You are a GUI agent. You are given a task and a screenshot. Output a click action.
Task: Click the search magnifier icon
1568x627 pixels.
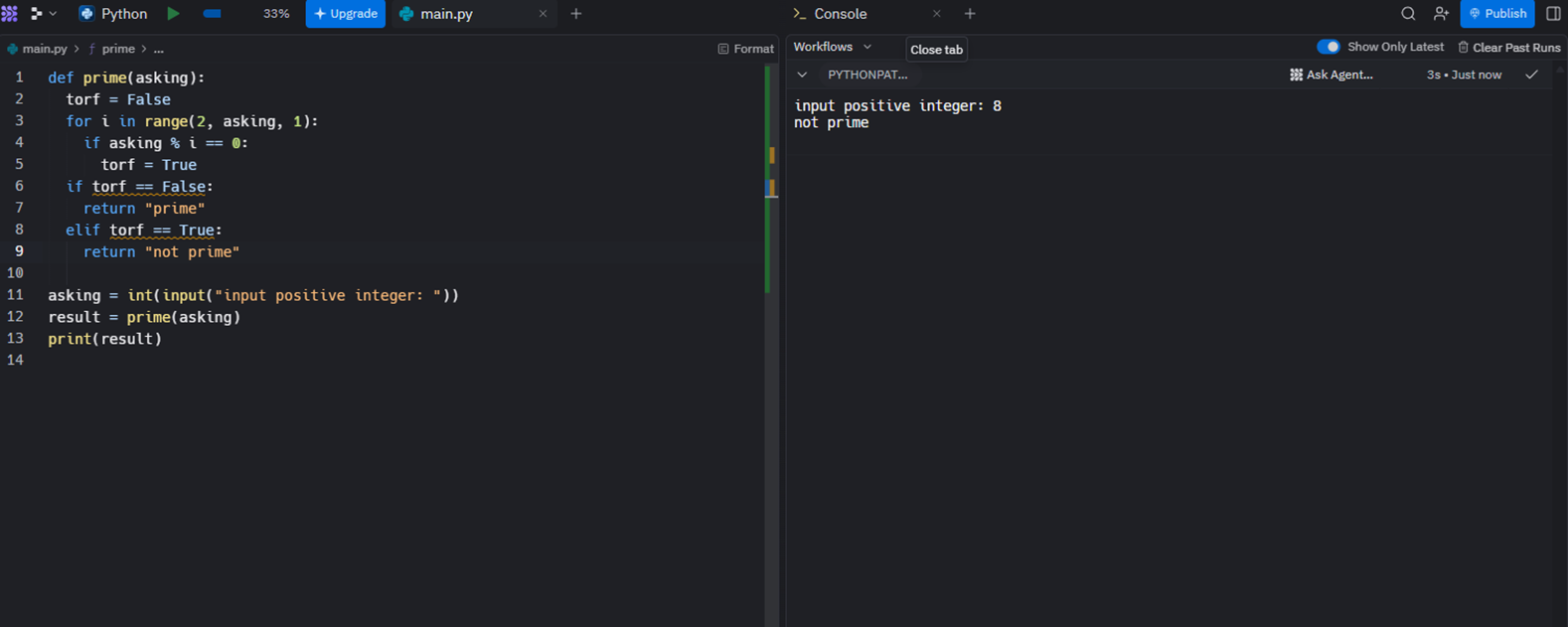pos(1408,14)
